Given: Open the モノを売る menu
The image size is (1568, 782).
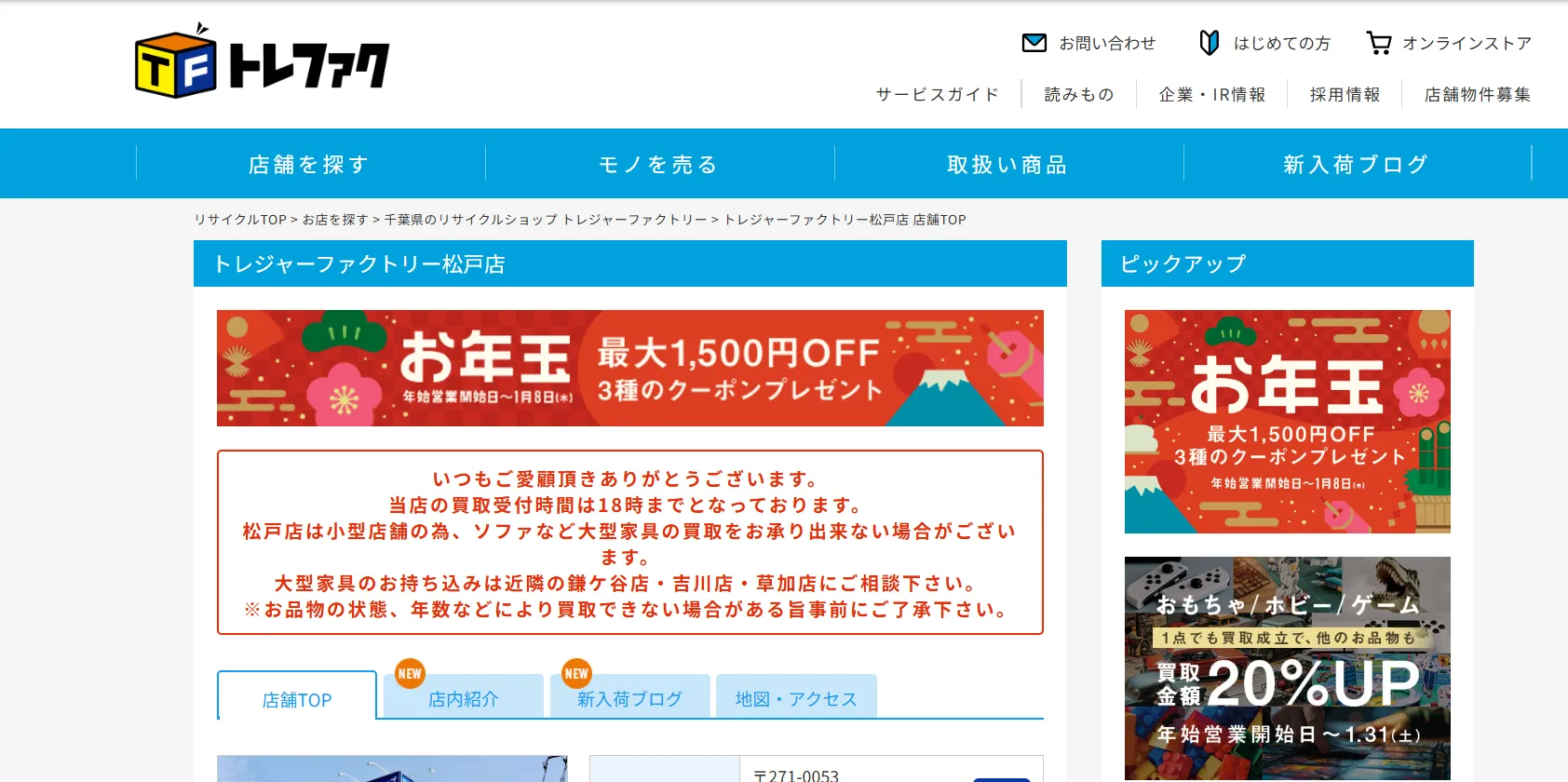Looking at the screenshot, I should (x=659, y=165).
